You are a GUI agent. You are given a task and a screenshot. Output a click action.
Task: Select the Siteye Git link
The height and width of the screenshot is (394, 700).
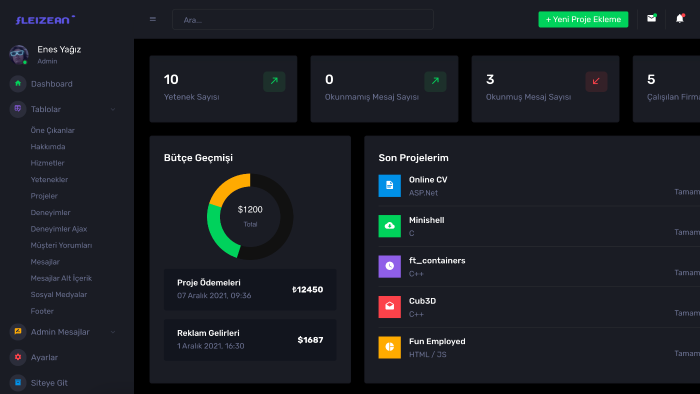tap(49, 383)
